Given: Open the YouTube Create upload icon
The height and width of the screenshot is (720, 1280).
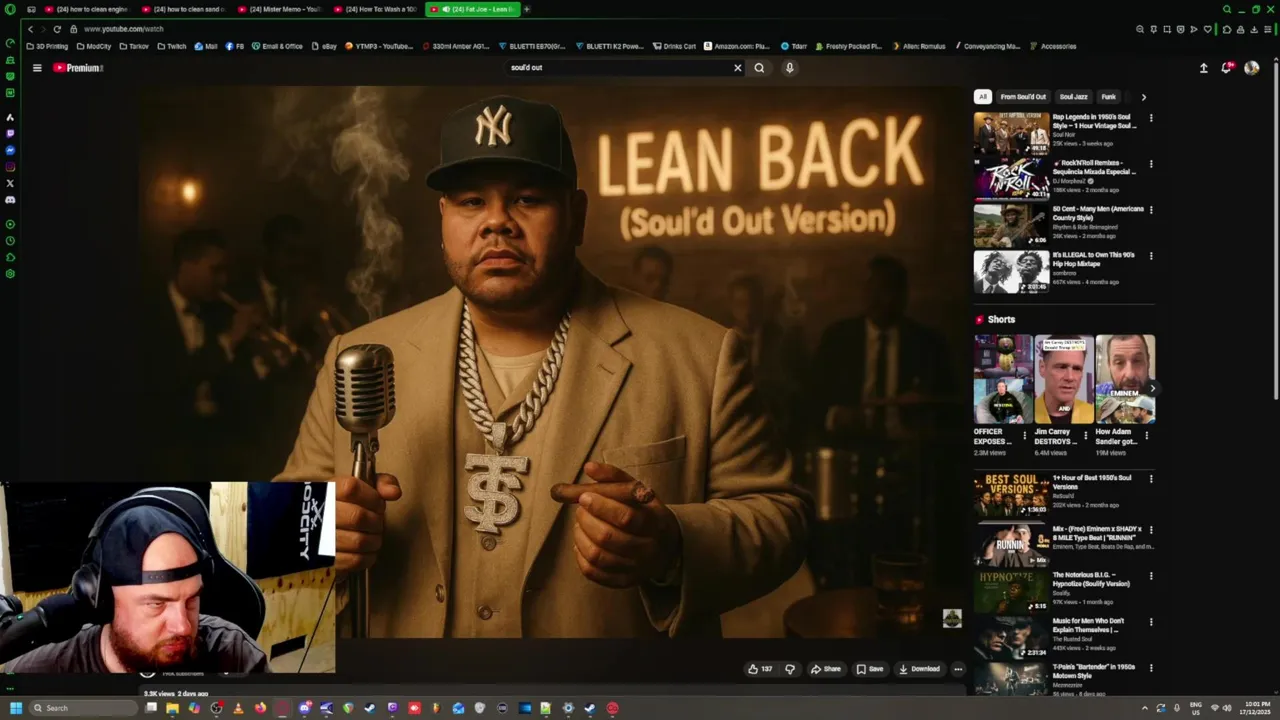Looking at the screenshot, I should [x=1204, y=68].
